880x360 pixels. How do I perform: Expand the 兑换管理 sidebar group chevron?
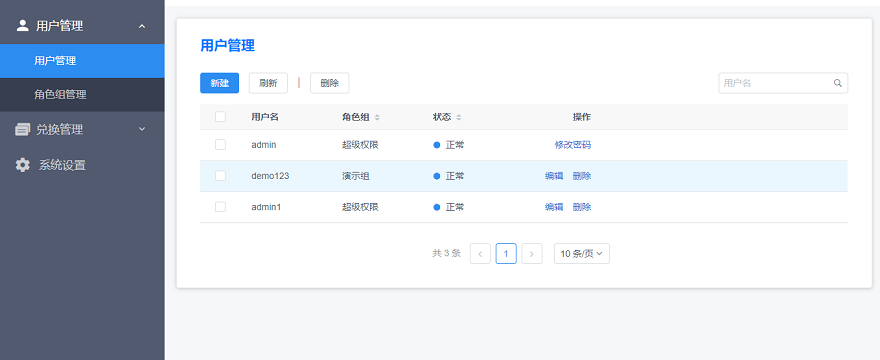(x=142, y=129)
